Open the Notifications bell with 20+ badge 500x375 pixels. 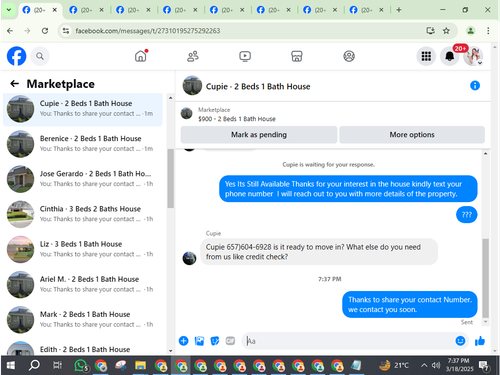[450, 56]
